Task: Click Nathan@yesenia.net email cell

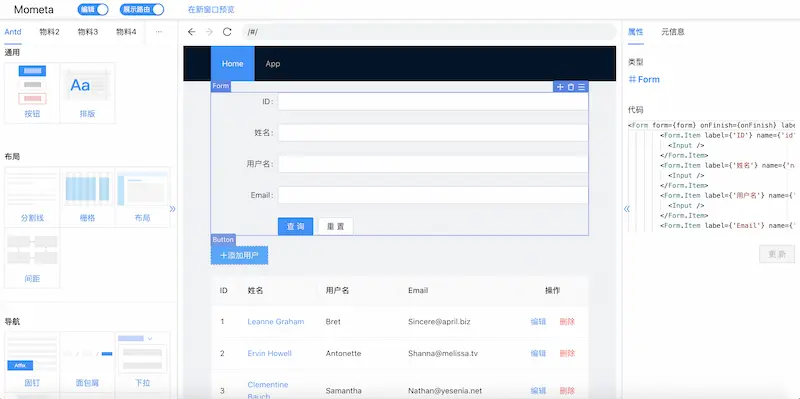Action: click(x=445, y=391)
